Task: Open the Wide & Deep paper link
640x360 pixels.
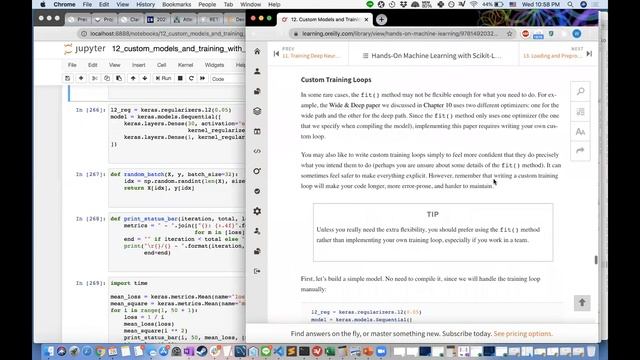Action: click(355, 105)
